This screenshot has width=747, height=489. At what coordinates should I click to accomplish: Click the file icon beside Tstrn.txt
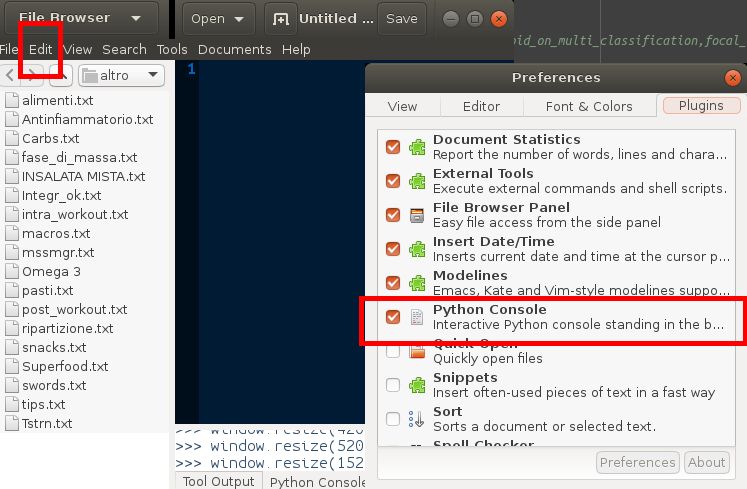[12, 423]
